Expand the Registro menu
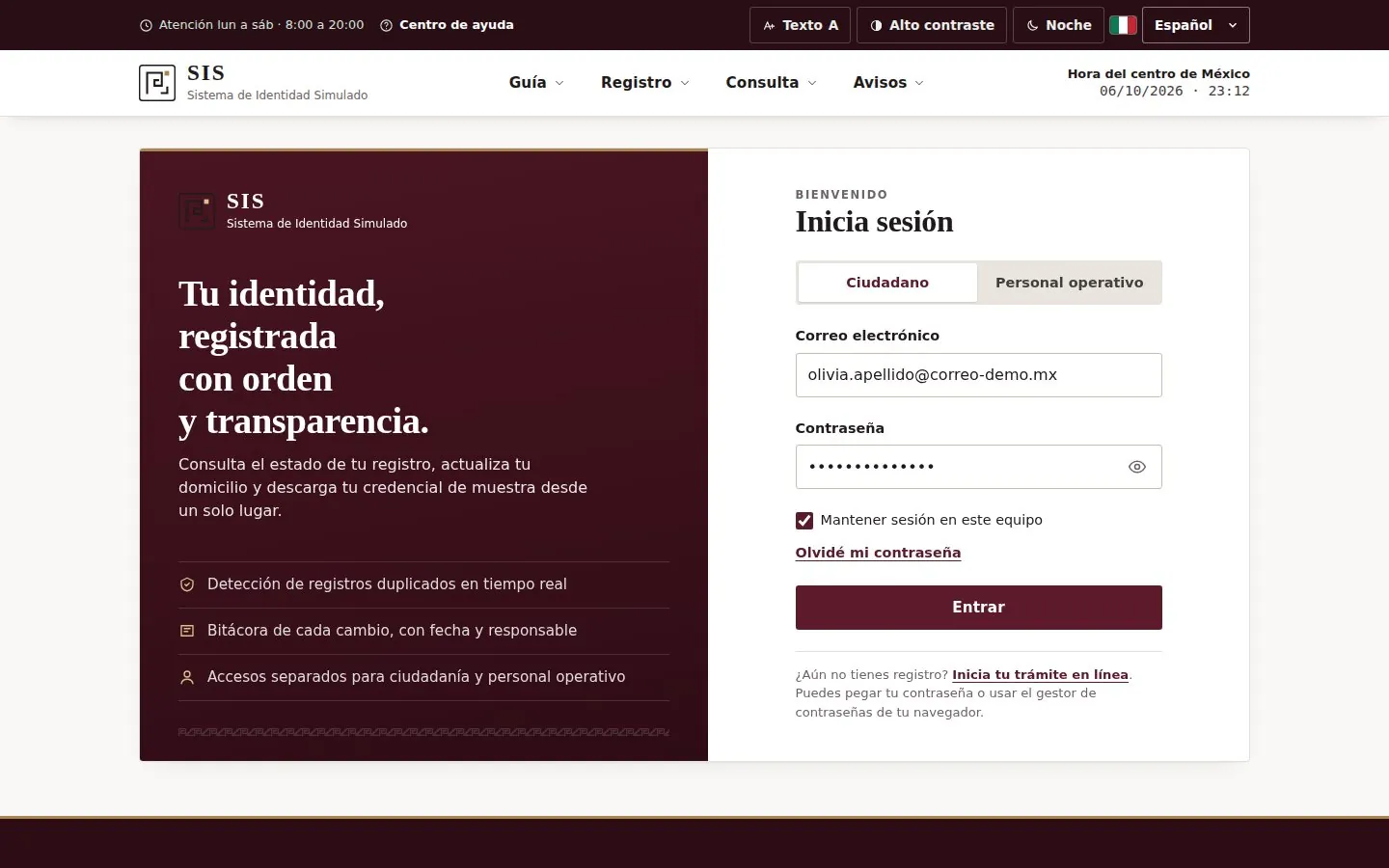This screenshot has height=868, width=1389. coord(645,83)
